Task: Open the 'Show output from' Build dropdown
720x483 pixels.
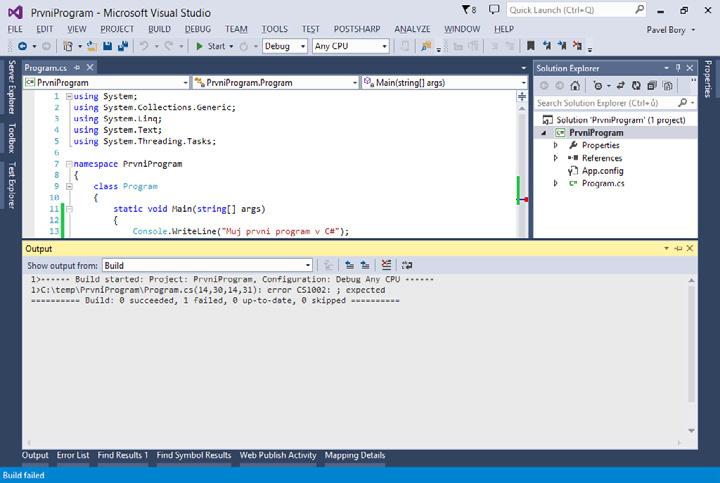Action: 208,265
